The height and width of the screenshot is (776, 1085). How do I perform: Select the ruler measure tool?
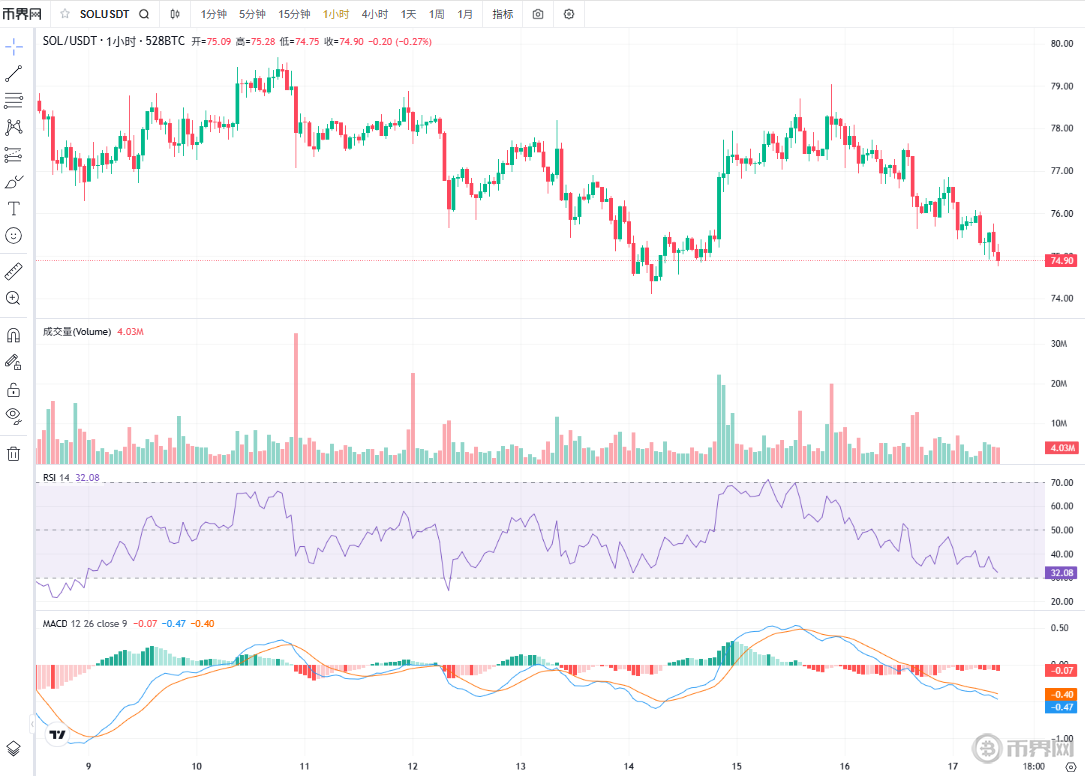pos(14,271)
